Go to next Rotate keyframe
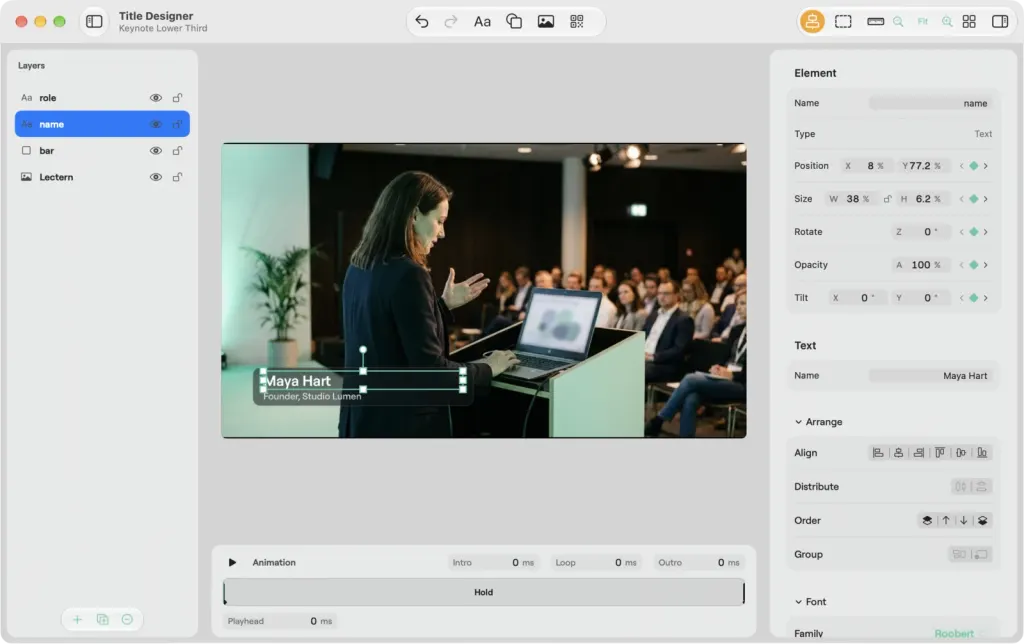 click(x=985, y=232)
